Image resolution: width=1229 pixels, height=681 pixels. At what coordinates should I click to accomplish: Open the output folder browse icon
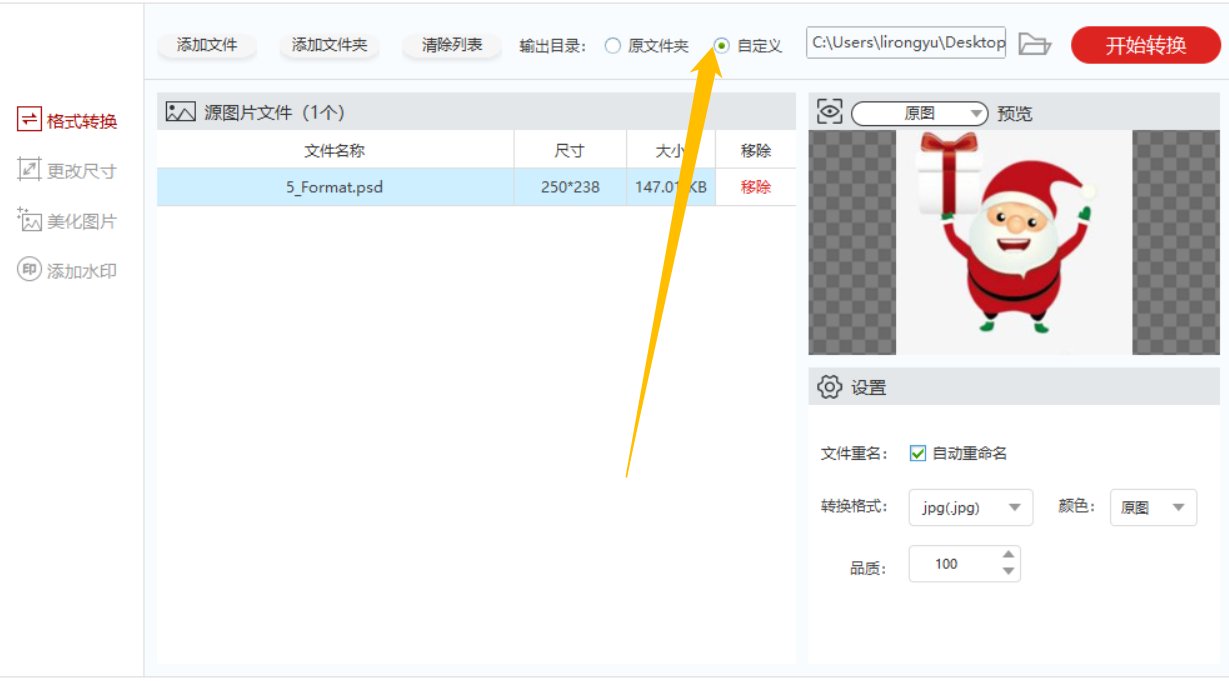[1035, 43]
